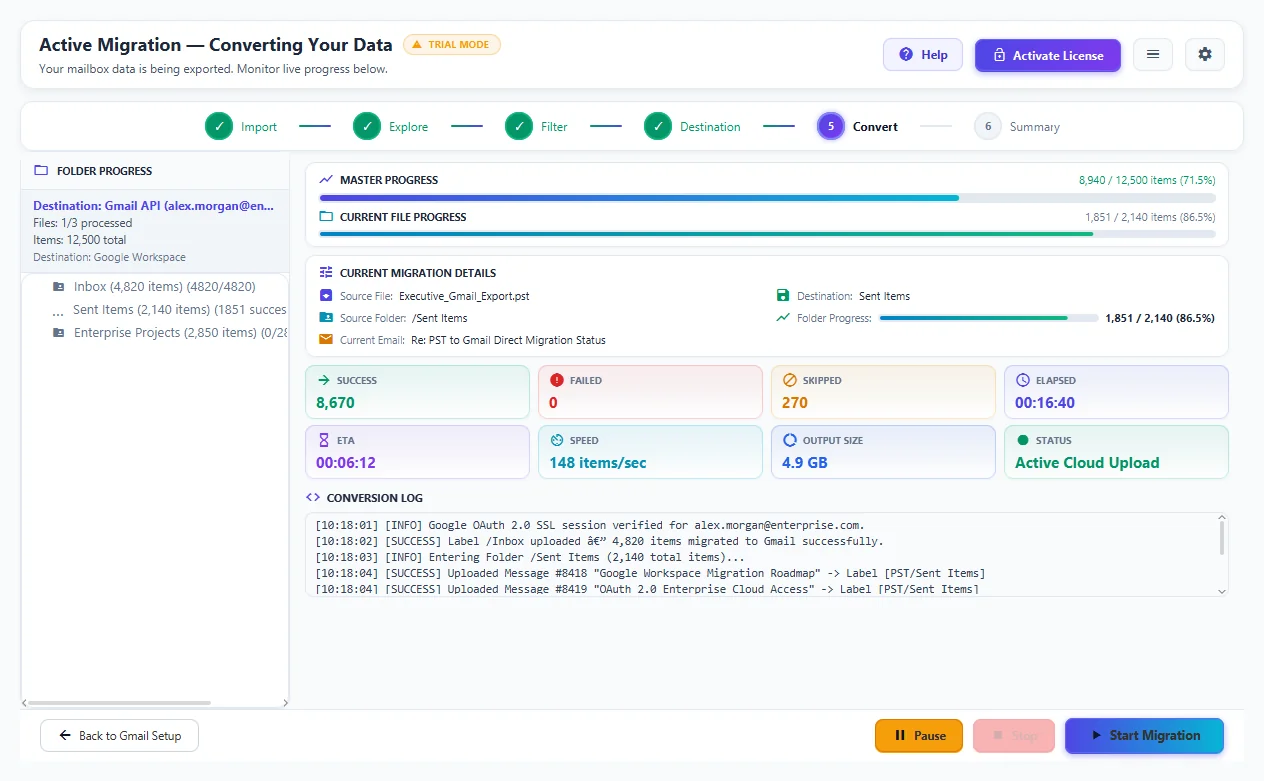
Task: Click the Failed red alert icon
Action: pyautogui.click(x=556, y=381)
